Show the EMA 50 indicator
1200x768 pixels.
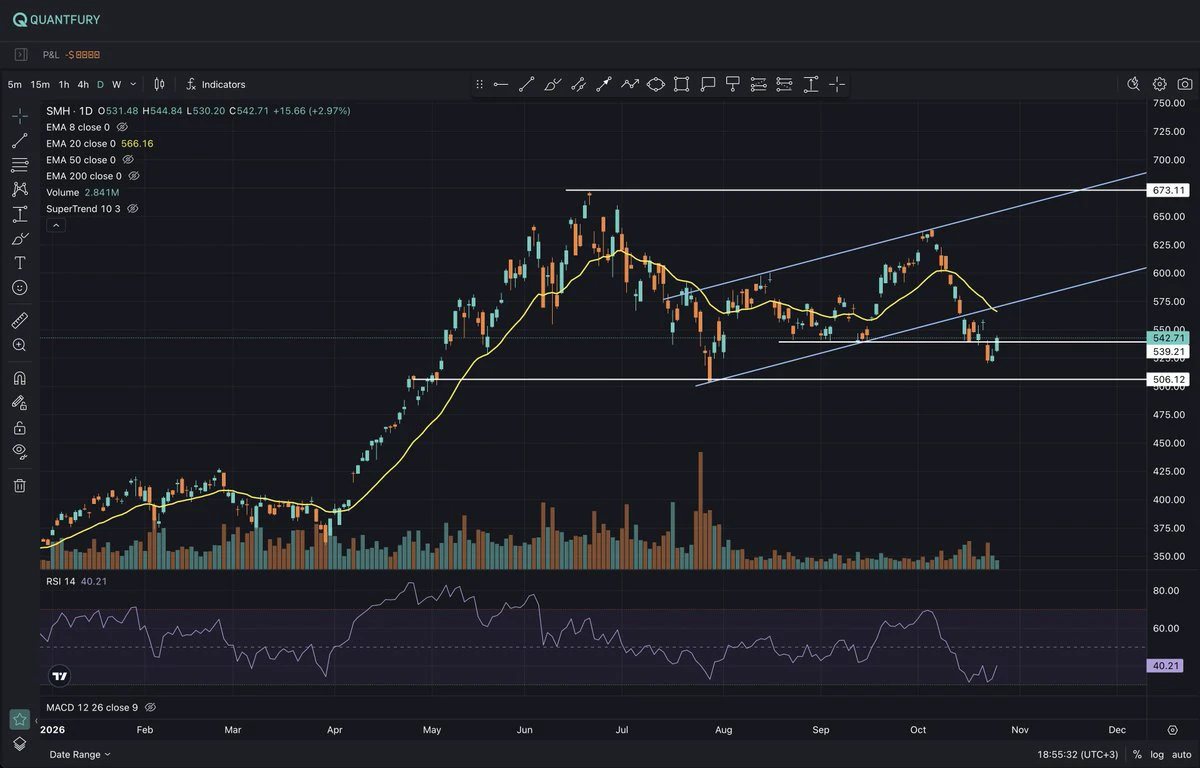128,160
